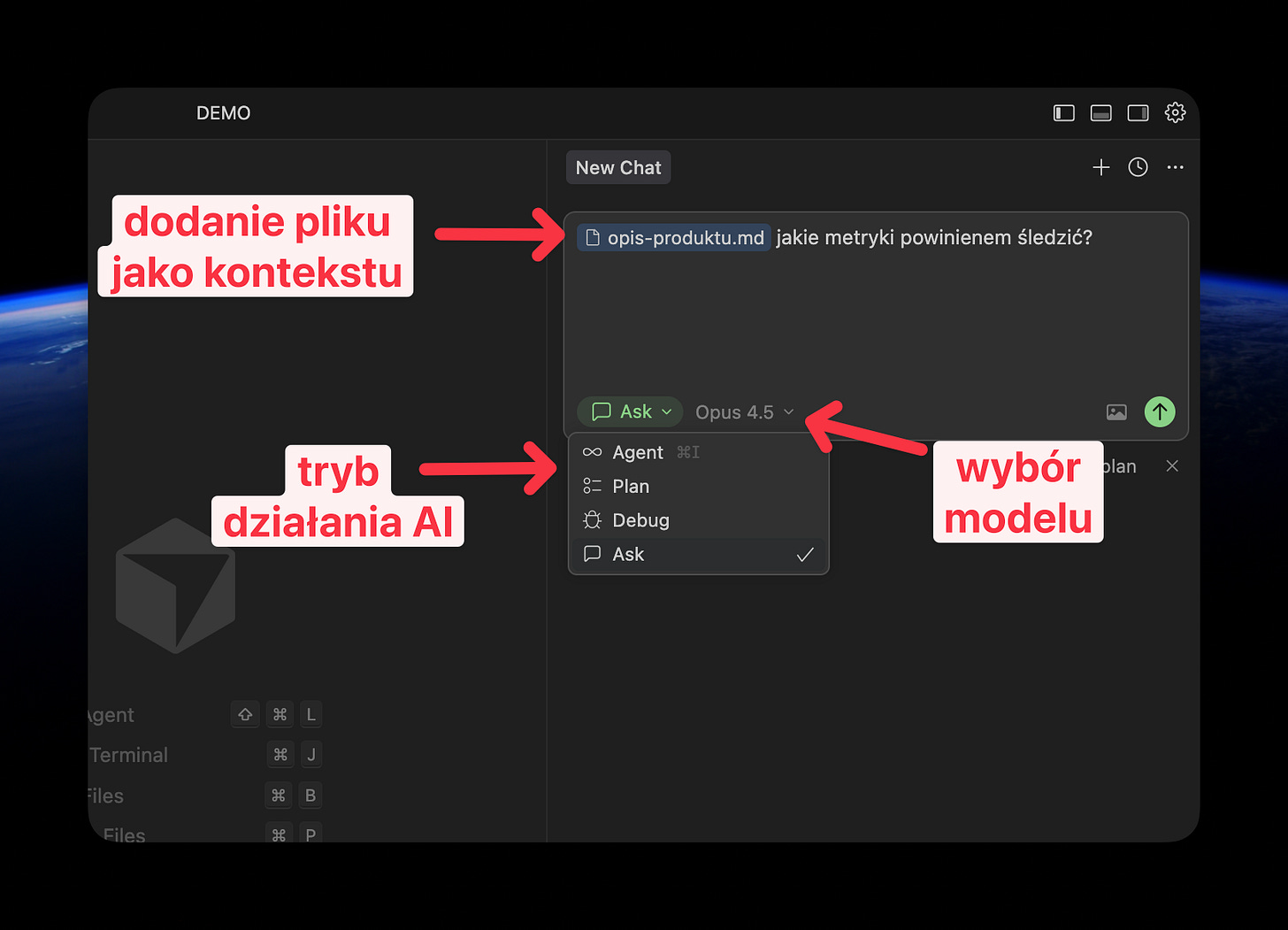Open settings with the gear icon
This screenshot has height=930, width=1288.
click(x=1175, y=113)
